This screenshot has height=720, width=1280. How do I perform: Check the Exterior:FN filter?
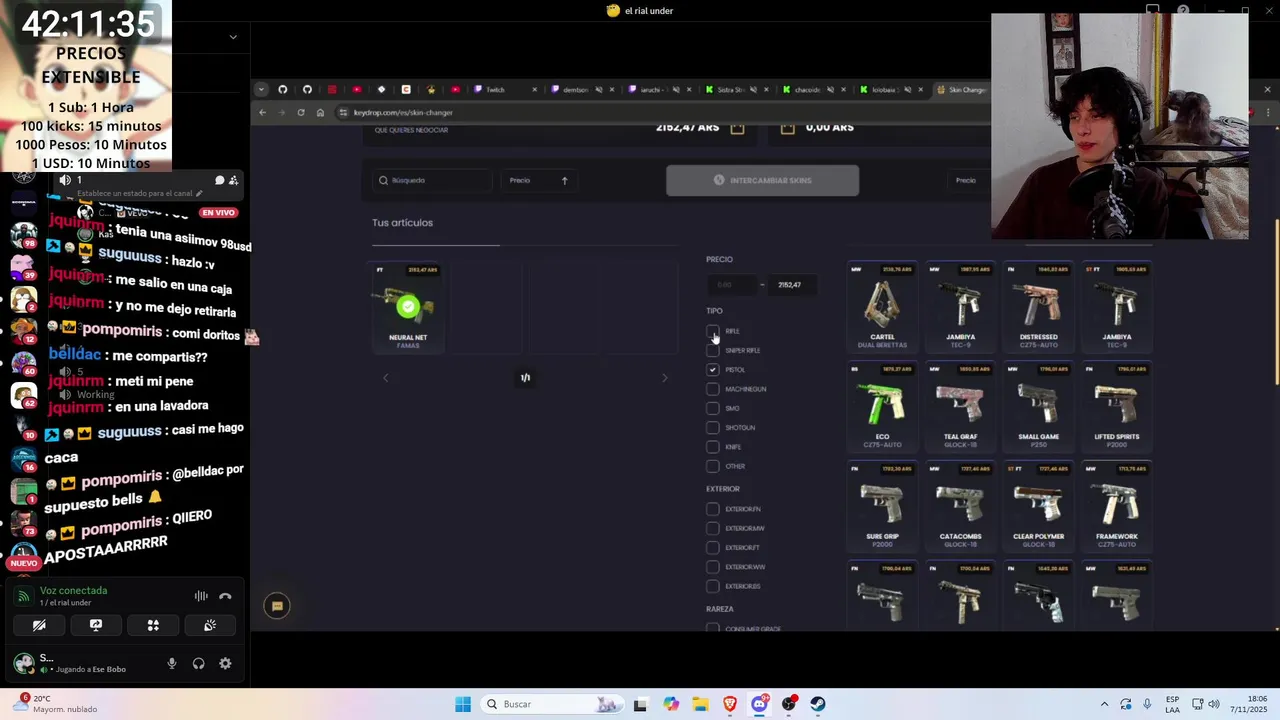pyautogui.click(x=712, y=509)
